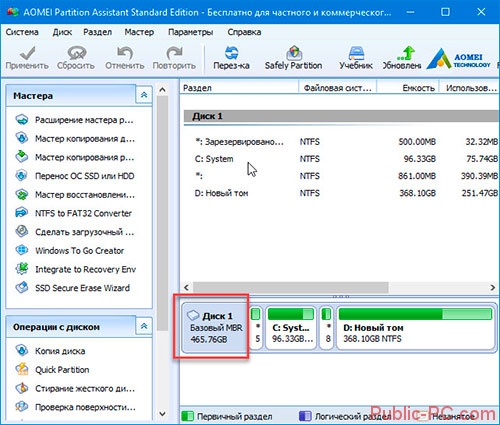Select small partition block marked 8
Screen dimensions: 500x425
point(326,327)
